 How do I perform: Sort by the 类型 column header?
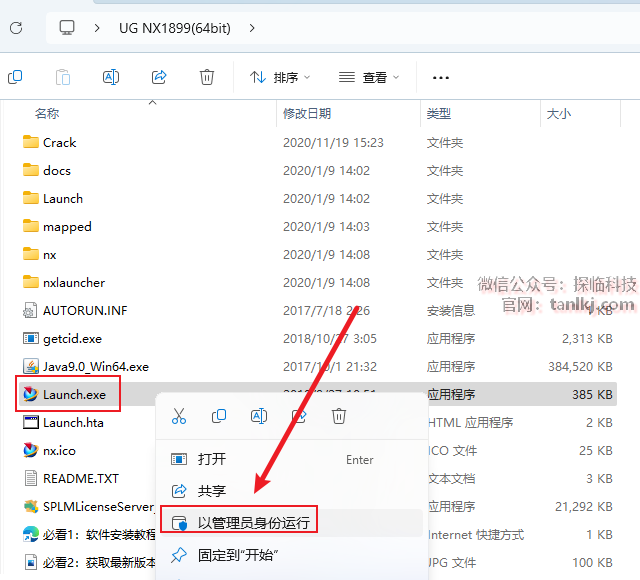tap(439, 113)
